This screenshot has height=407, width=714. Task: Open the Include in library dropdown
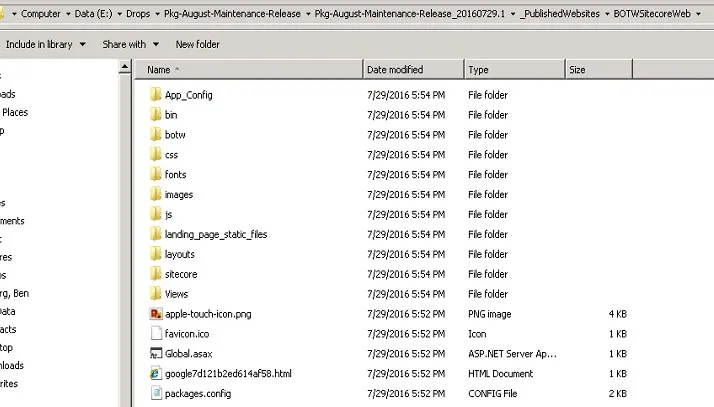[45, 45]
